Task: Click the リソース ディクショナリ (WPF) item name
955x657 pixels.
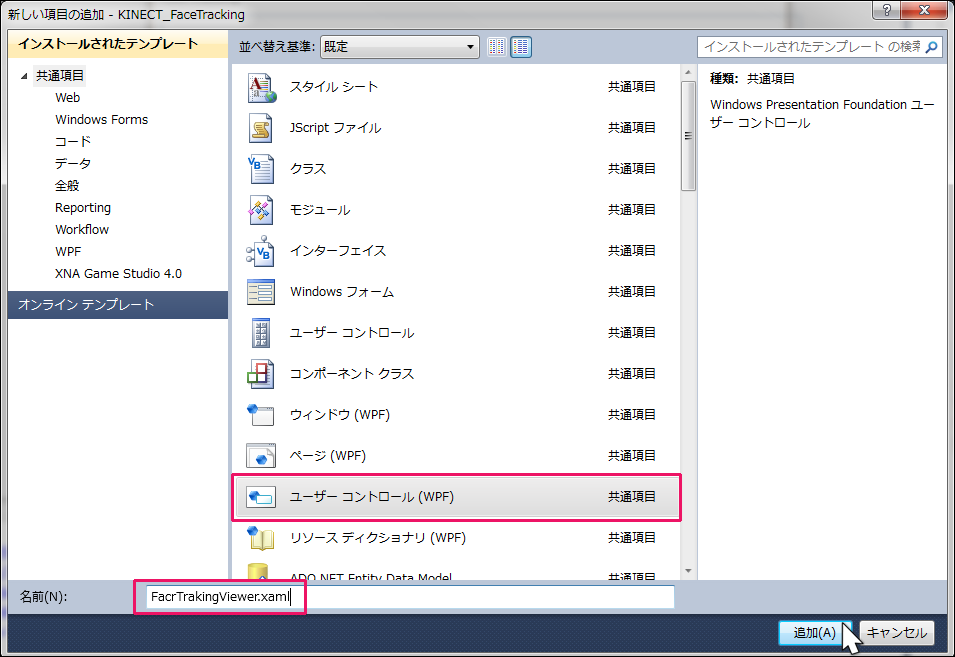Action: [x=378, y=538]
